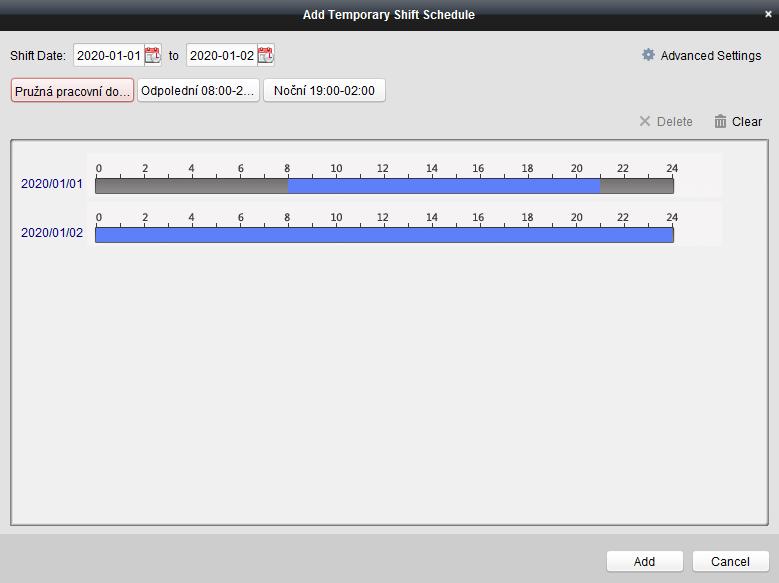Select the blue shift bar on 2020/01/02
This screenshot has width=779, height=583.
pos(385,235)
